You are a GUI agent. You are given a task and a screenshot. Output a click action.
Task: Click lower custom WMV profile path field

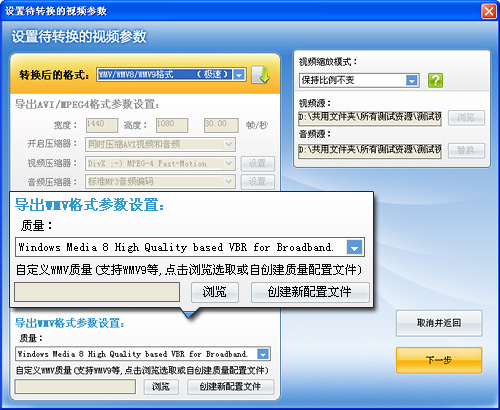pyautogui.click(x=75, y=387)
